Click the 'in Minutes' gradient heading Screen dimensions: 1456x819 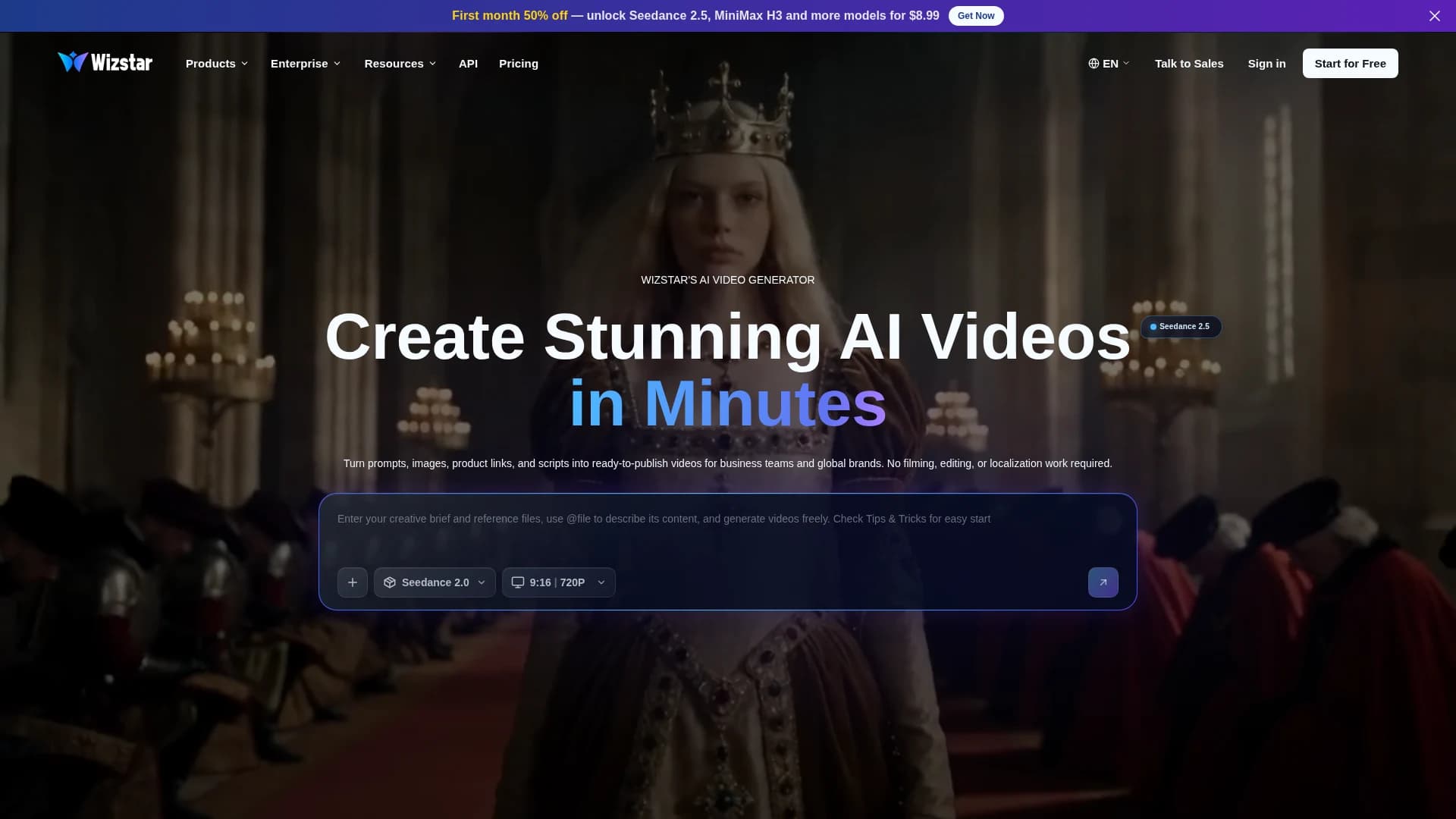(x=728, y=403)
